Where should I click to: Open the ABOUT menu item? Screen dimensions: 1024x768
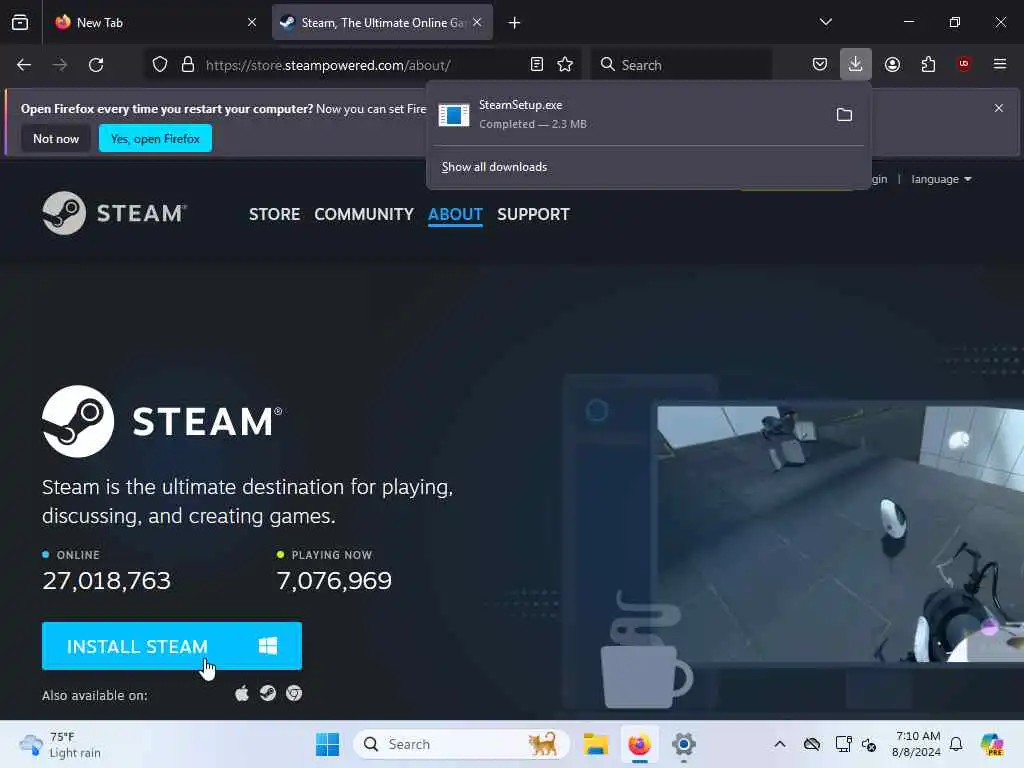(x=455, y=214)
